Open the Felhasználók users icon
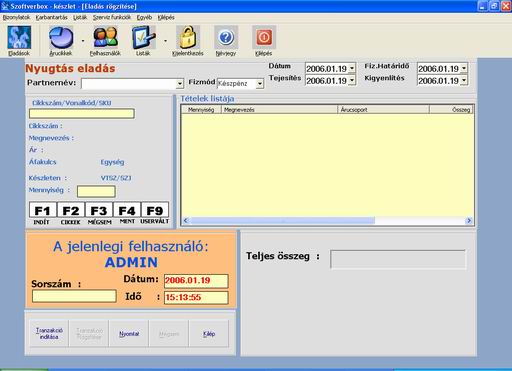The width and height of the screenshot is (512, 371). point(105,38)
